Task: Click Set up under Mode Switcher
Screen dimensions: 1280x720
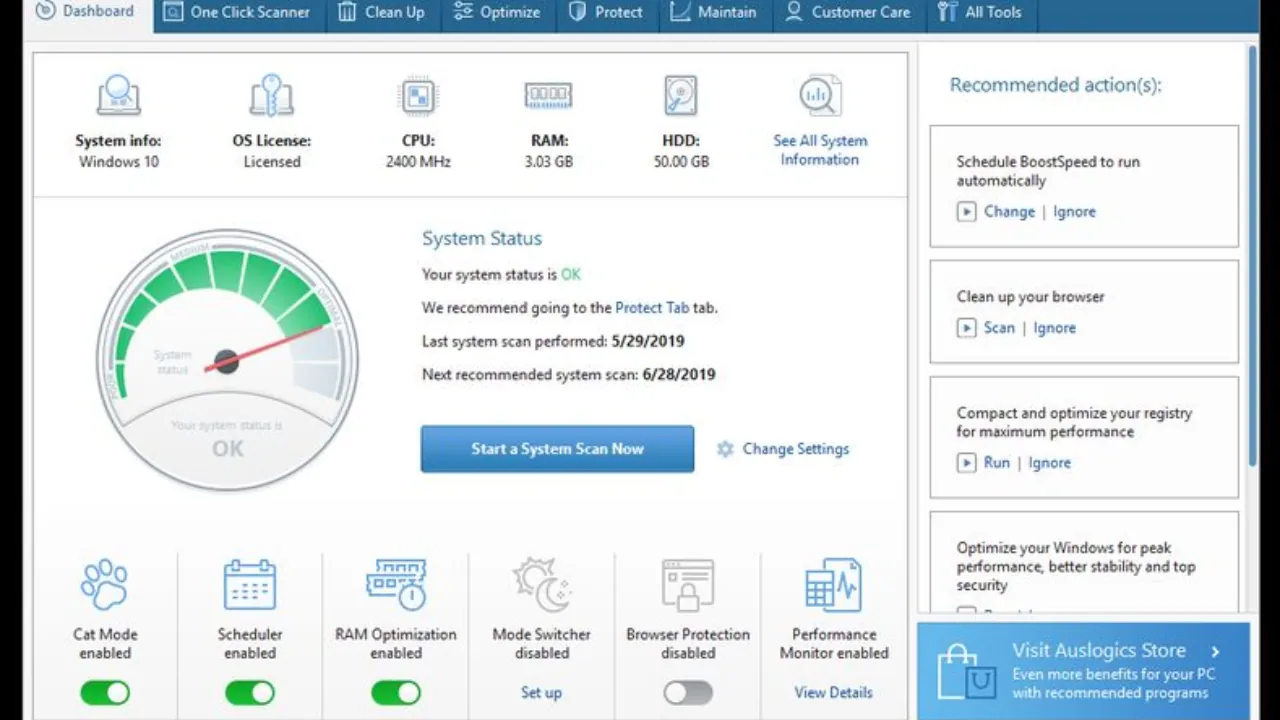Action: tap(541, 692)
